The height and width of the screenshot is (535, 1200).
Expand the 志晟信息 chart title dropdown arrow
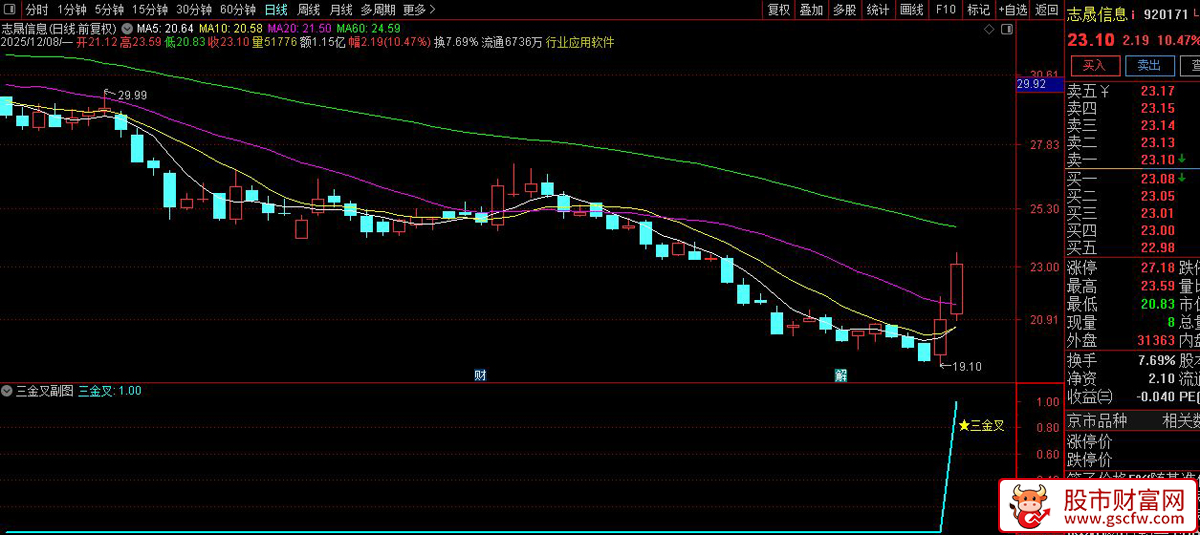[127, 29]
